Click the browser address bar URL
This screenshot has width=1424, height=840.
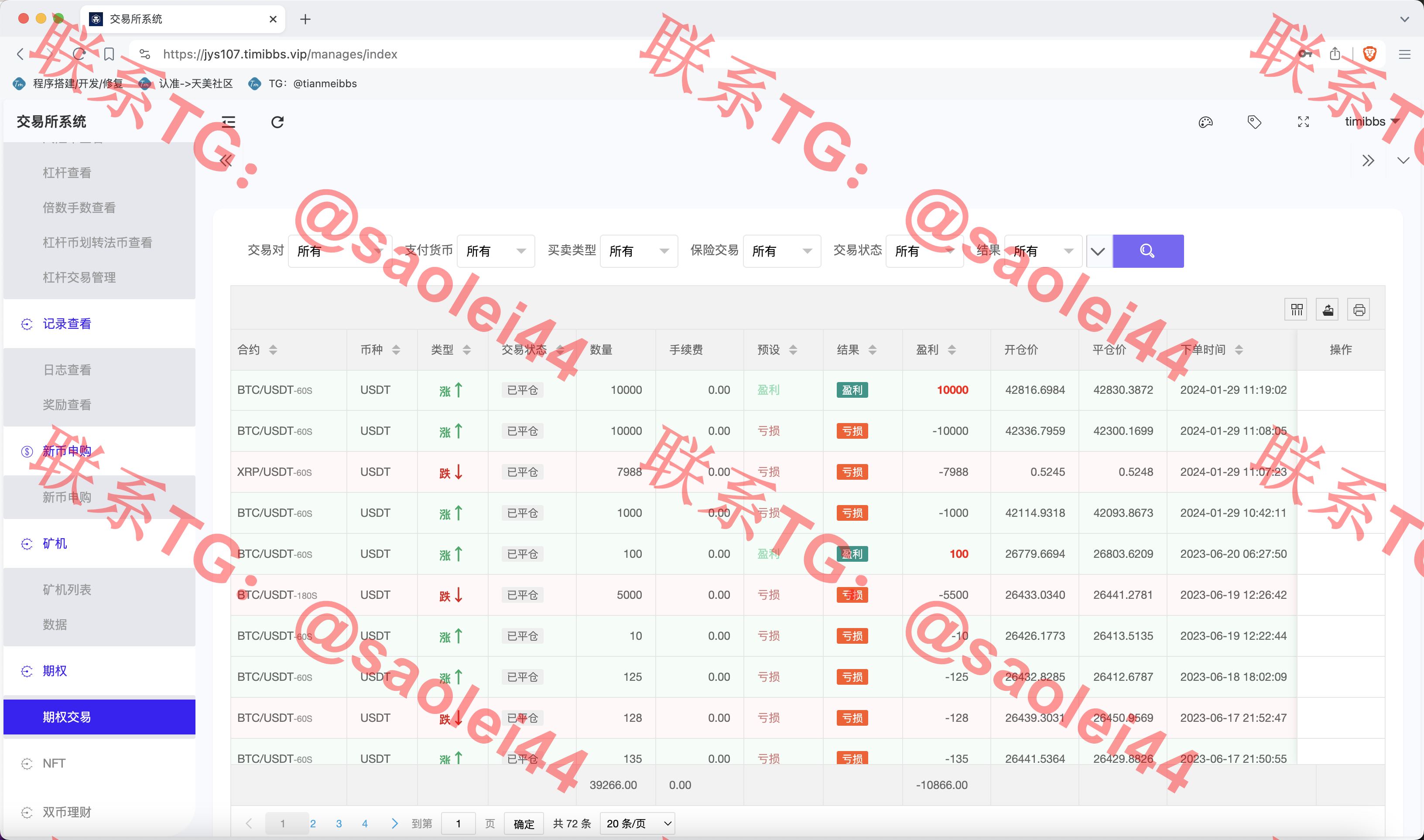point(280,55)
